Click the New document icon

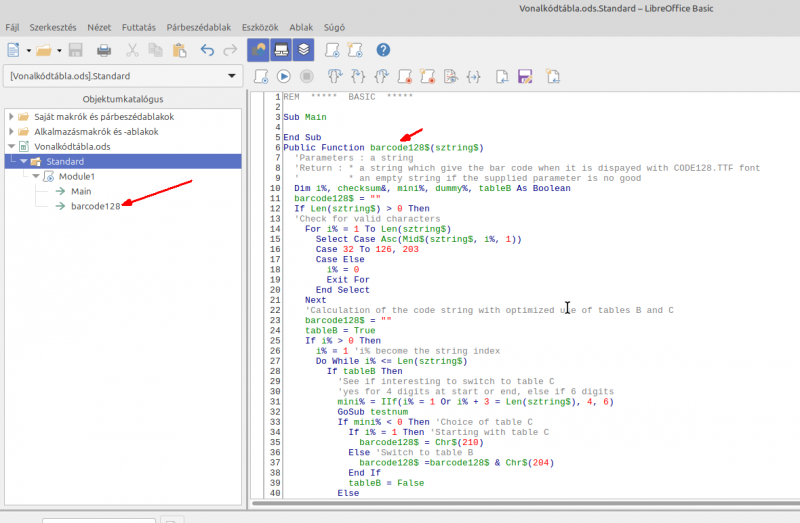13,50
